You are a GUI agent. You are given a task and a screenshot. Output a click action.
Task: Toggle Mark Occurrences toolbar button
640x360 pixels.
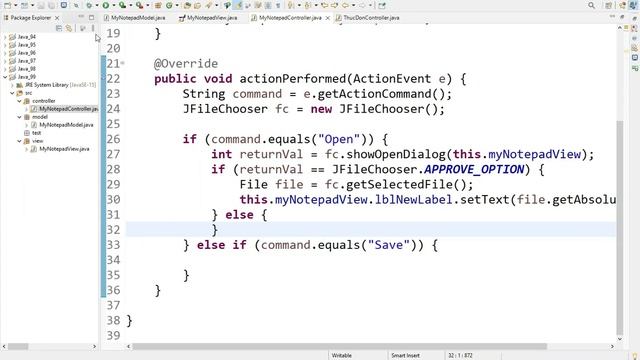click(238, 5)
